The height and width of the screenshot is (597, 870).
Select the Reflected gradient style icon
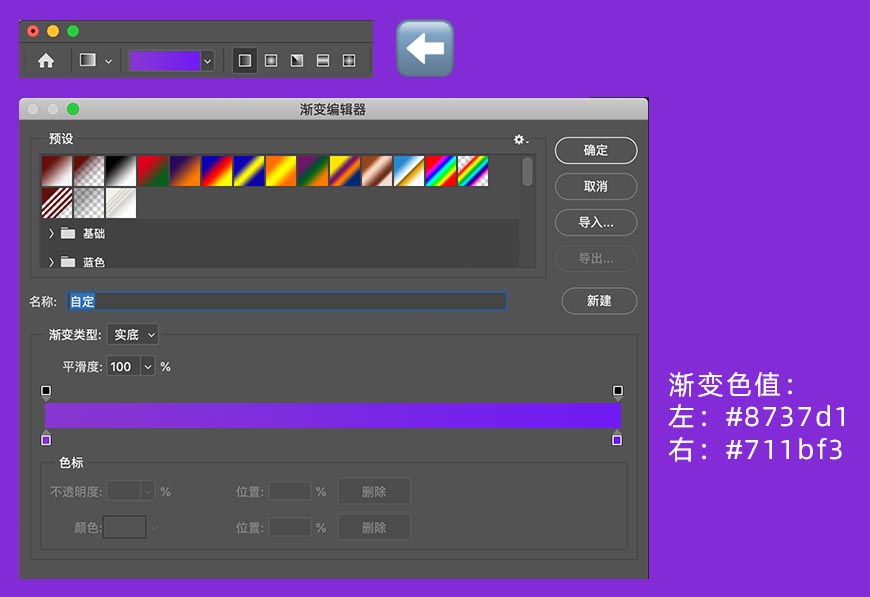point(322,60)
